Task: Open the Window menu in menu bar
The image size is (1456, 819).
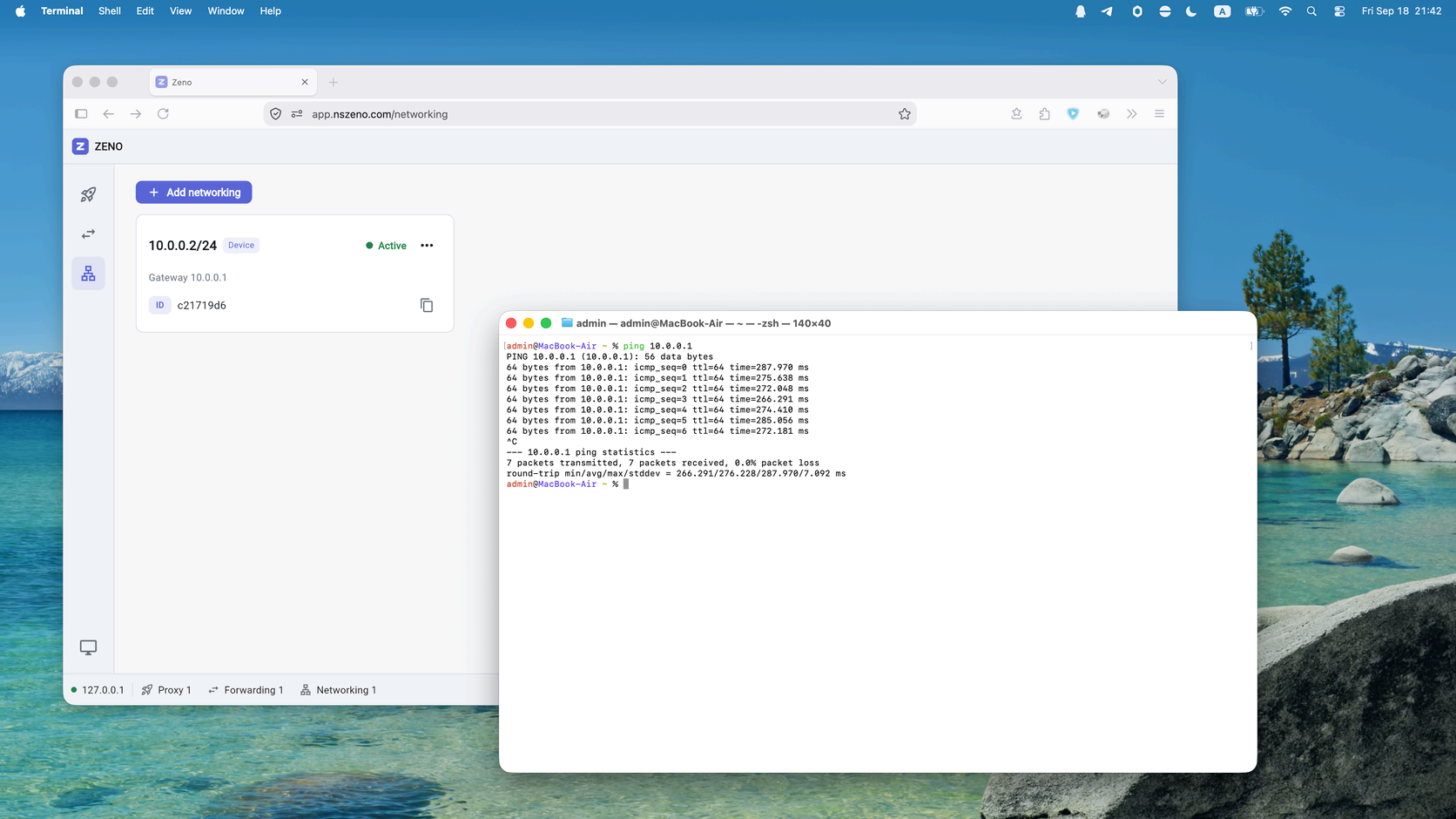Action: pos(226,11)
